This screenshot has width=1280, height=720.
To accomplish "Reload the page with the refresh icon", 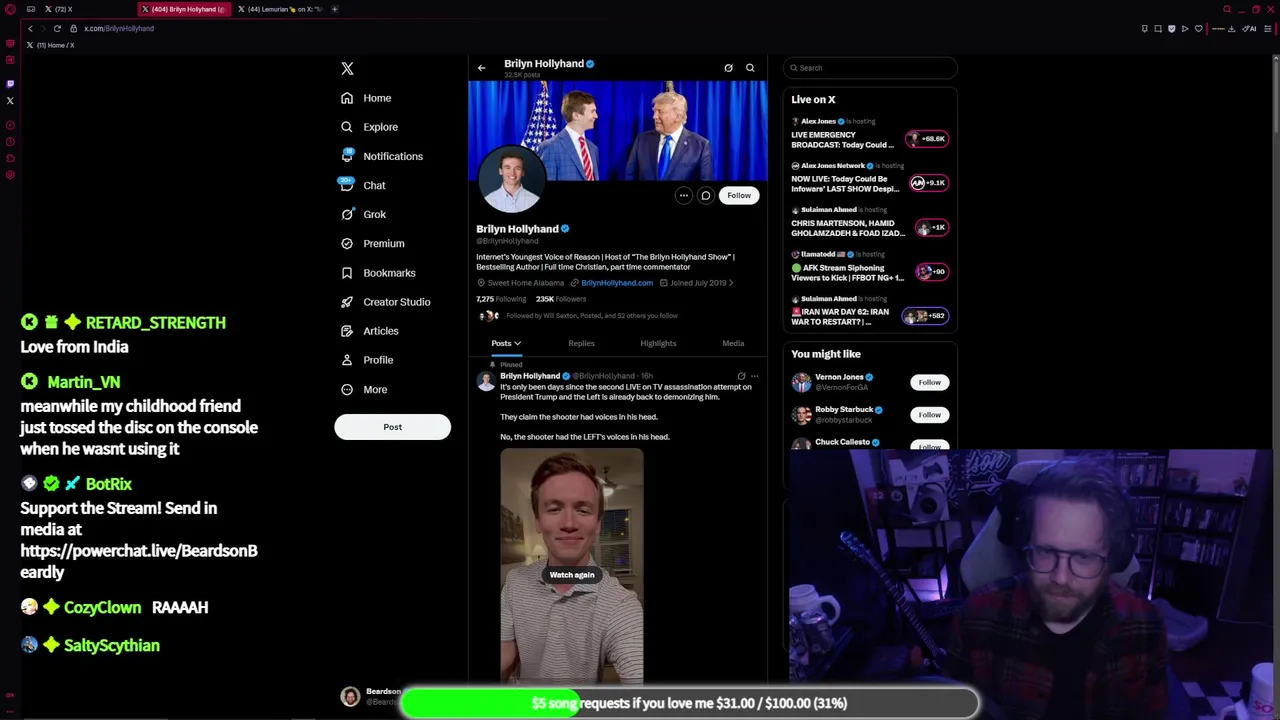I will 57,28.
